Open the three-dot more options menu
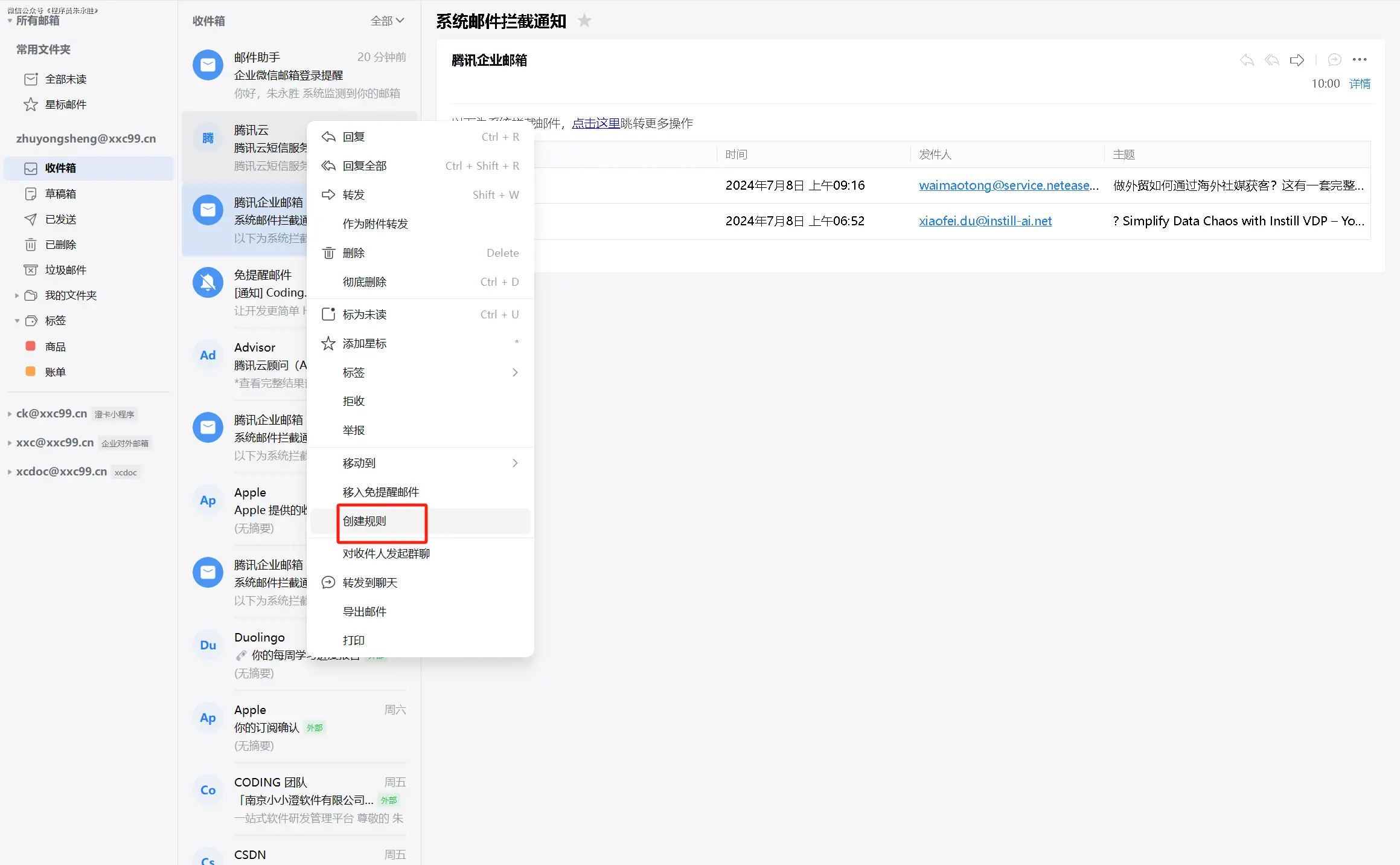The height and width of the screenshot is (865, 1400). tap(1360, 60)
